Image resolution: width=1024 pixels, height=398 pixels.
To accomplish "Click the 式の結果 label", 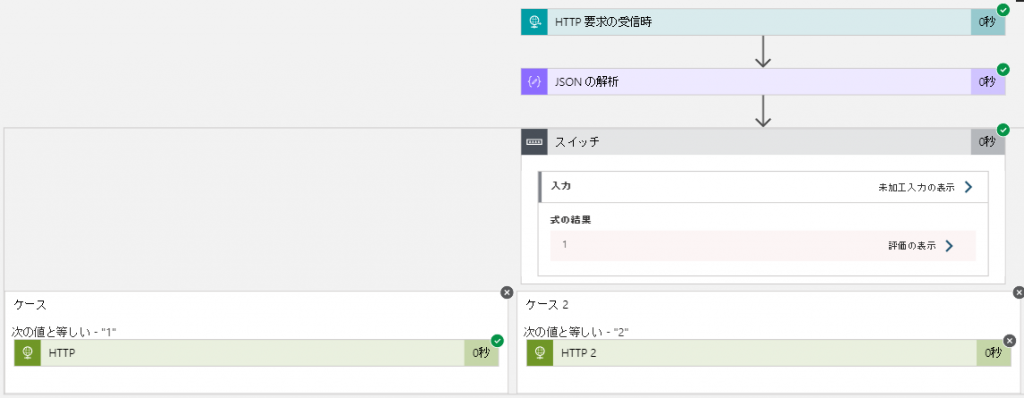I will [x=571, y=220].
